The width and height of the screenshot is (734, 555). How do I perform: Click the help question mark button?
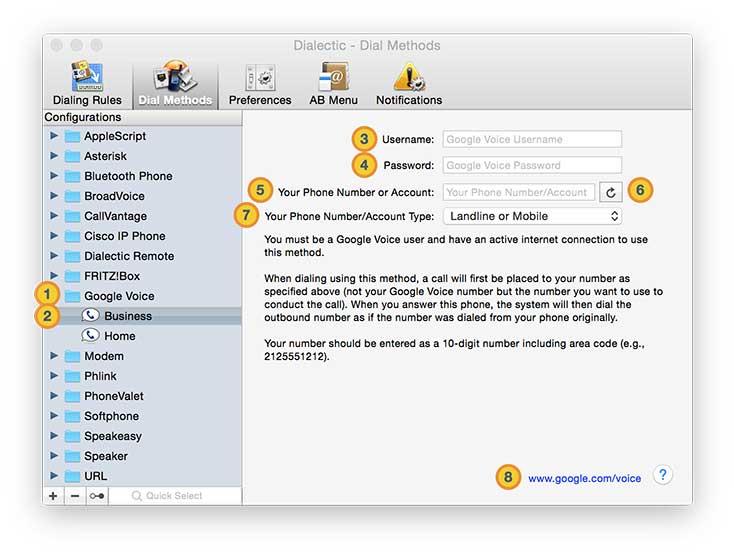point(662,475)
